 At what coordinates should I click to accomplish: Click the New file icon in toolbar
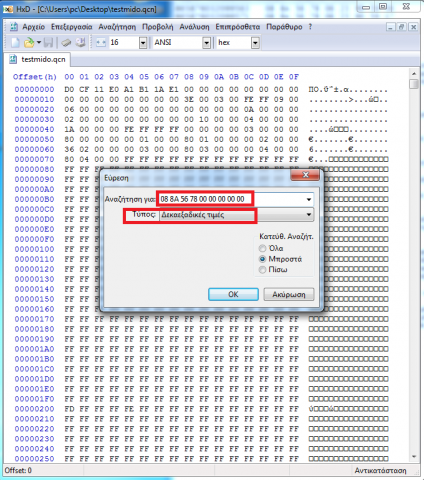[16, 43]
